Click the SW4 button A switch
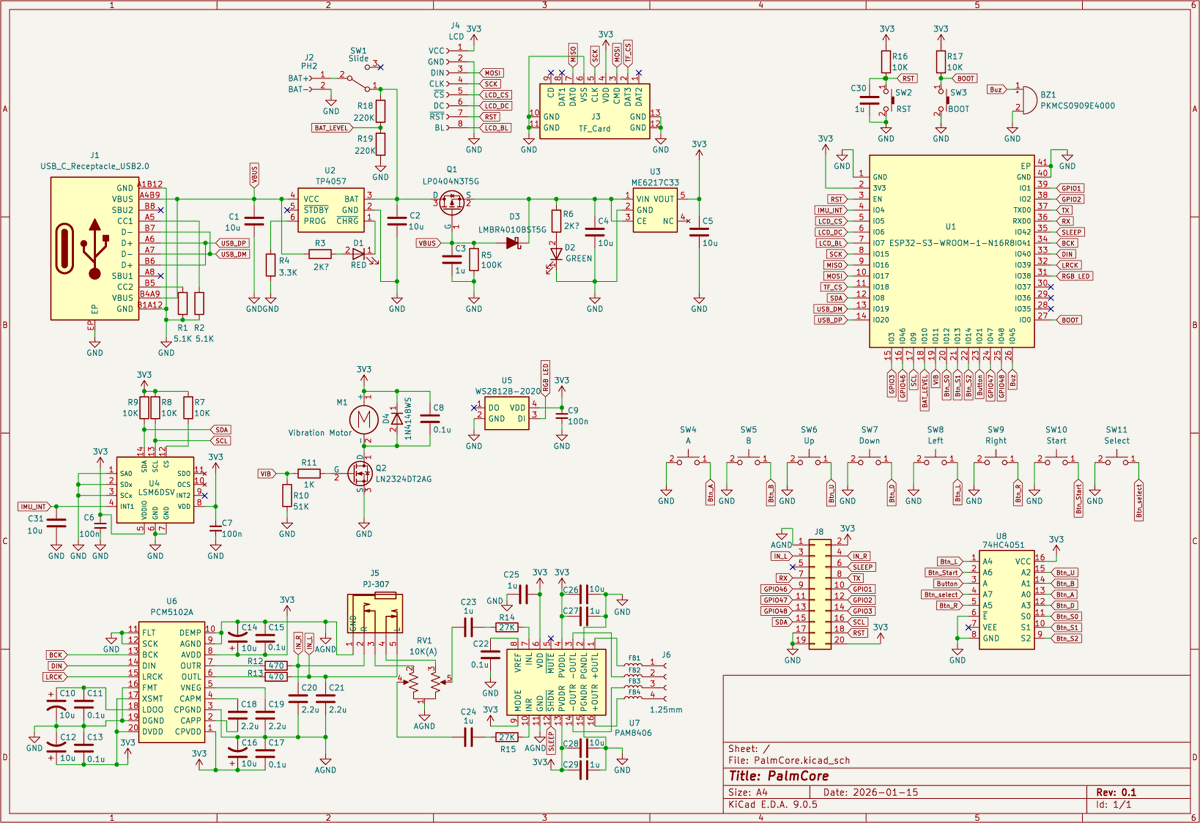Screen dimensions: 1200x823 689,460
